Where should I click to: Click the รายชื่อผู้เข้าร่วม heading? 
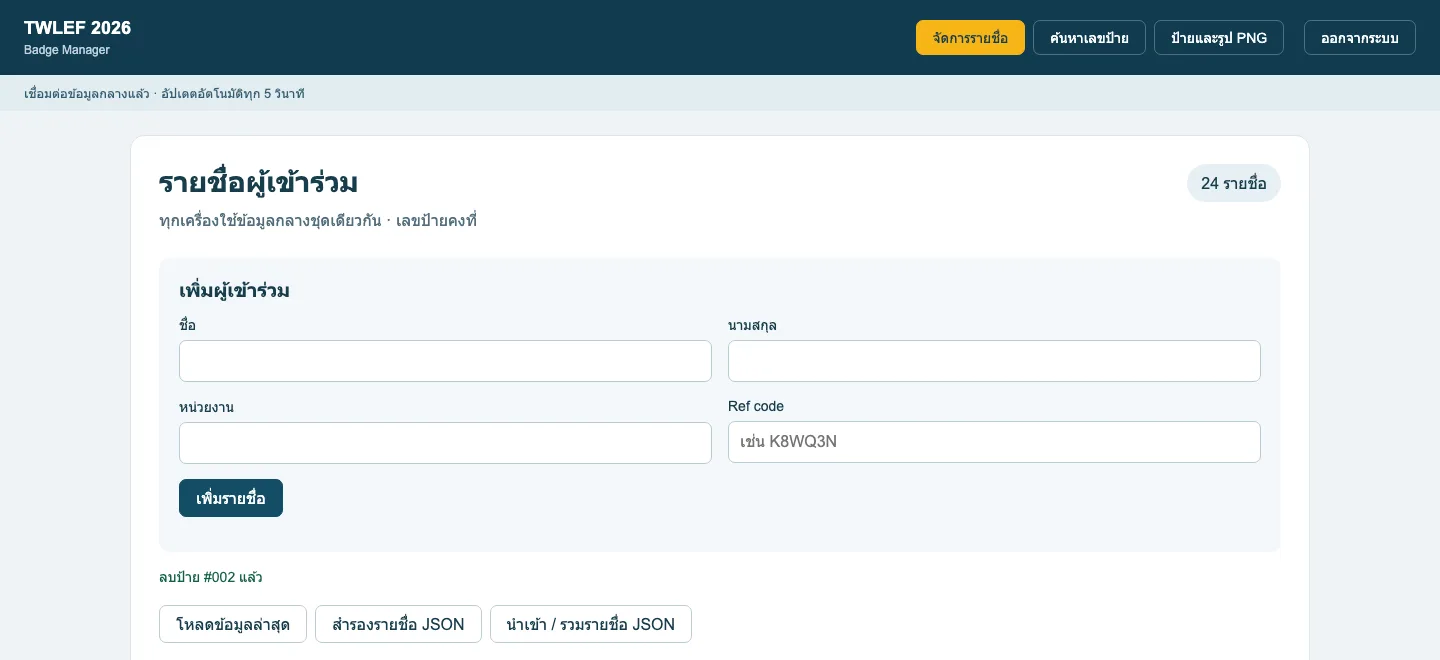258,183
